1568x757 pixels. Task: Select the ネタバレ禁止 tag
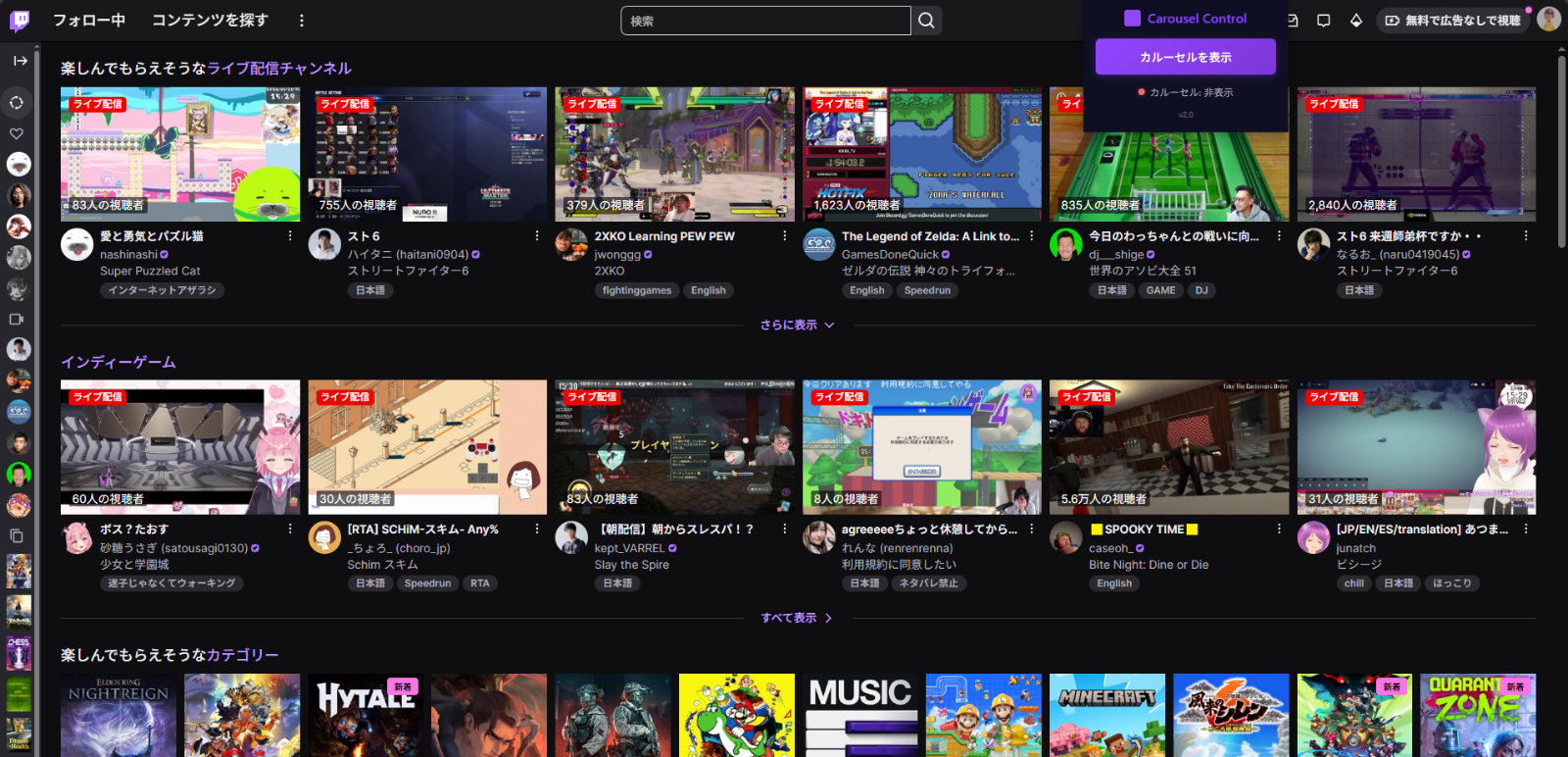coord(929,583)
